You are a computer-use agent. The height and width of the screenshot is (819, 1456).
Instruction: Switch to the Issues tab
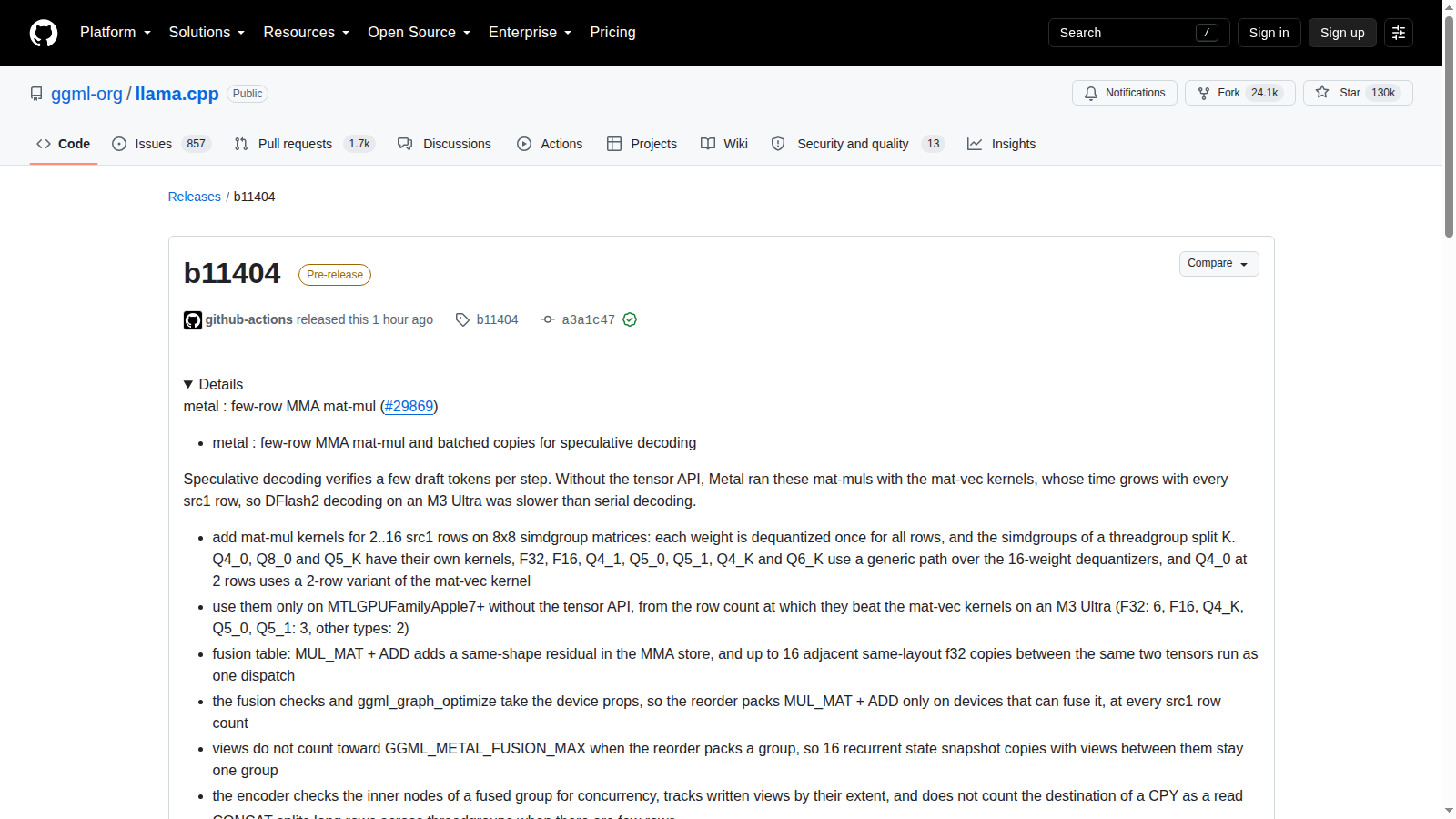[161, 144]
